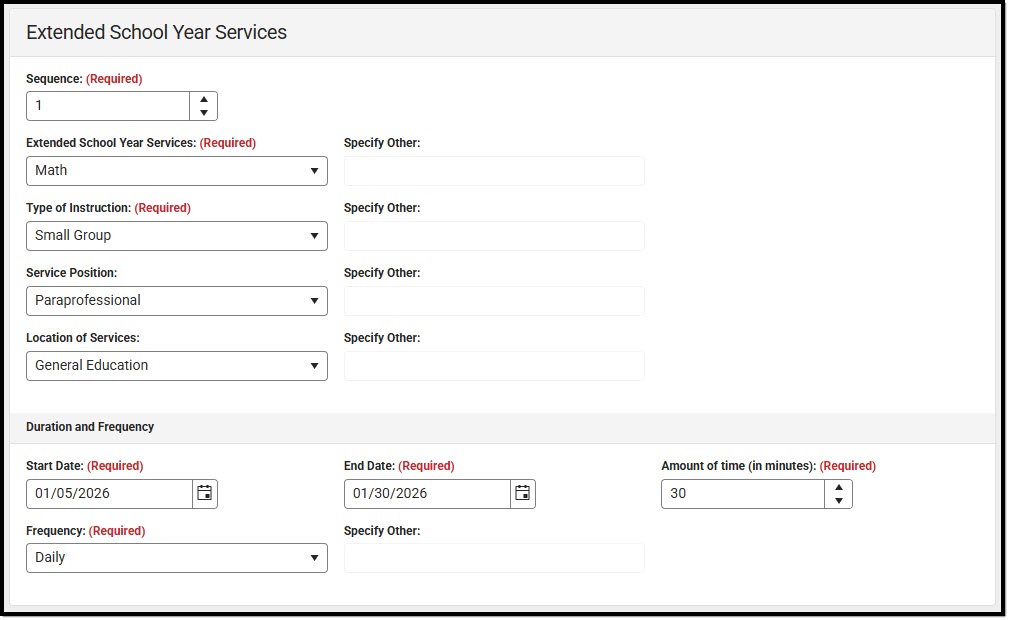
Task: Open the Start Date calendar picker
Action: tap(204, 493)
